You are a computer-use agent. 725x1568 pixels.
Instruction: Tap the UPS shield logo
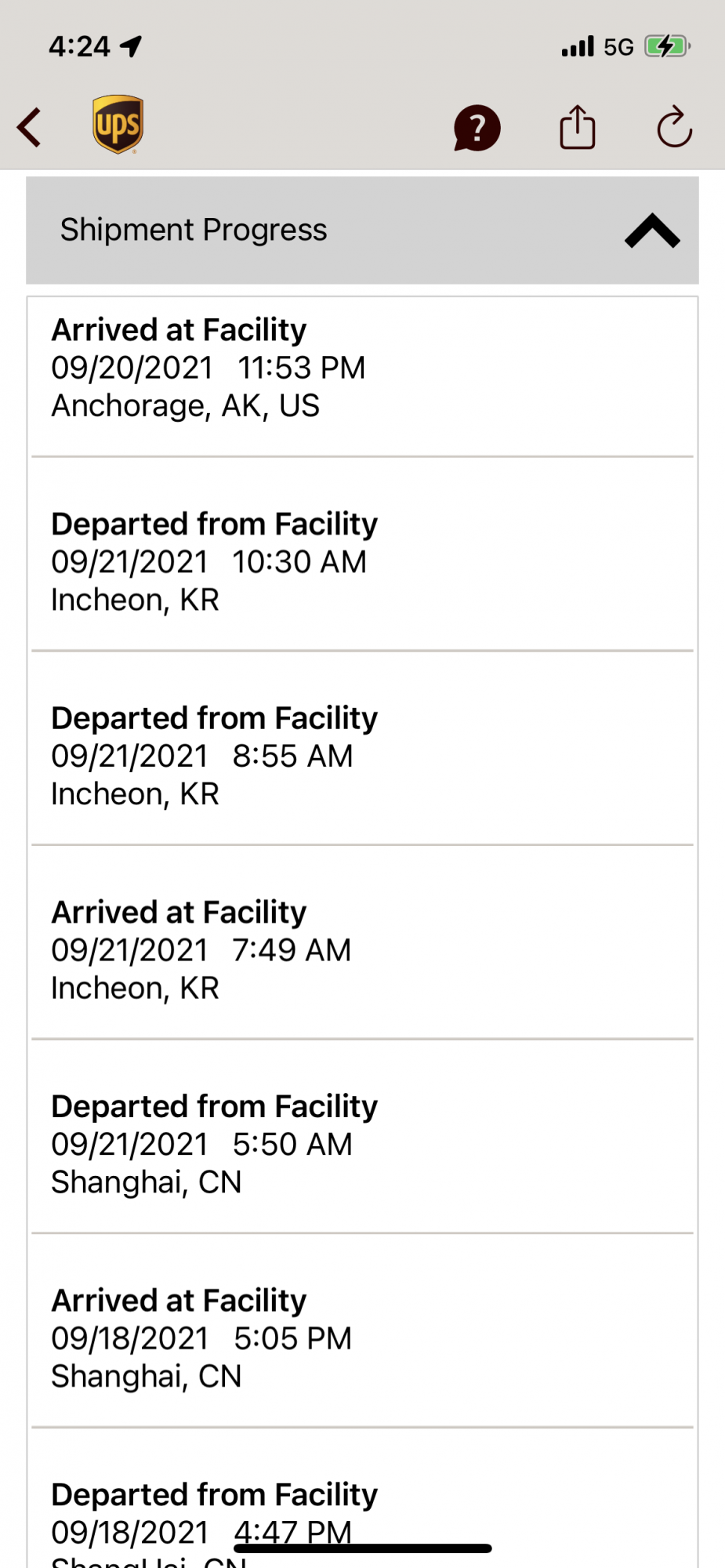coord(118,125)
